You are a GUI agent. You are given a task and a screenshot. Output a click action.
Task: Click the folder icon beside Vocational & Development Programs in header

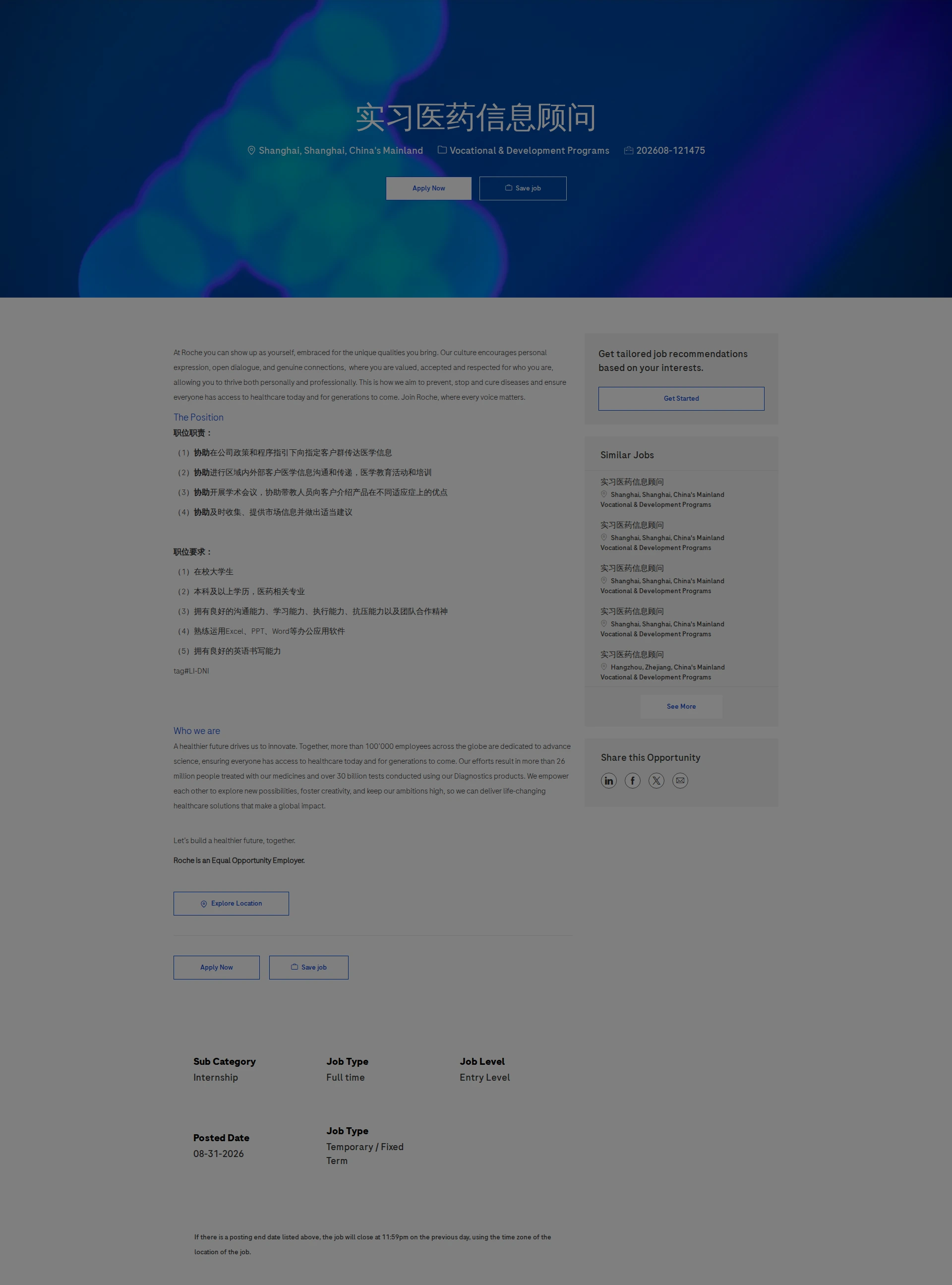[442, 150]
